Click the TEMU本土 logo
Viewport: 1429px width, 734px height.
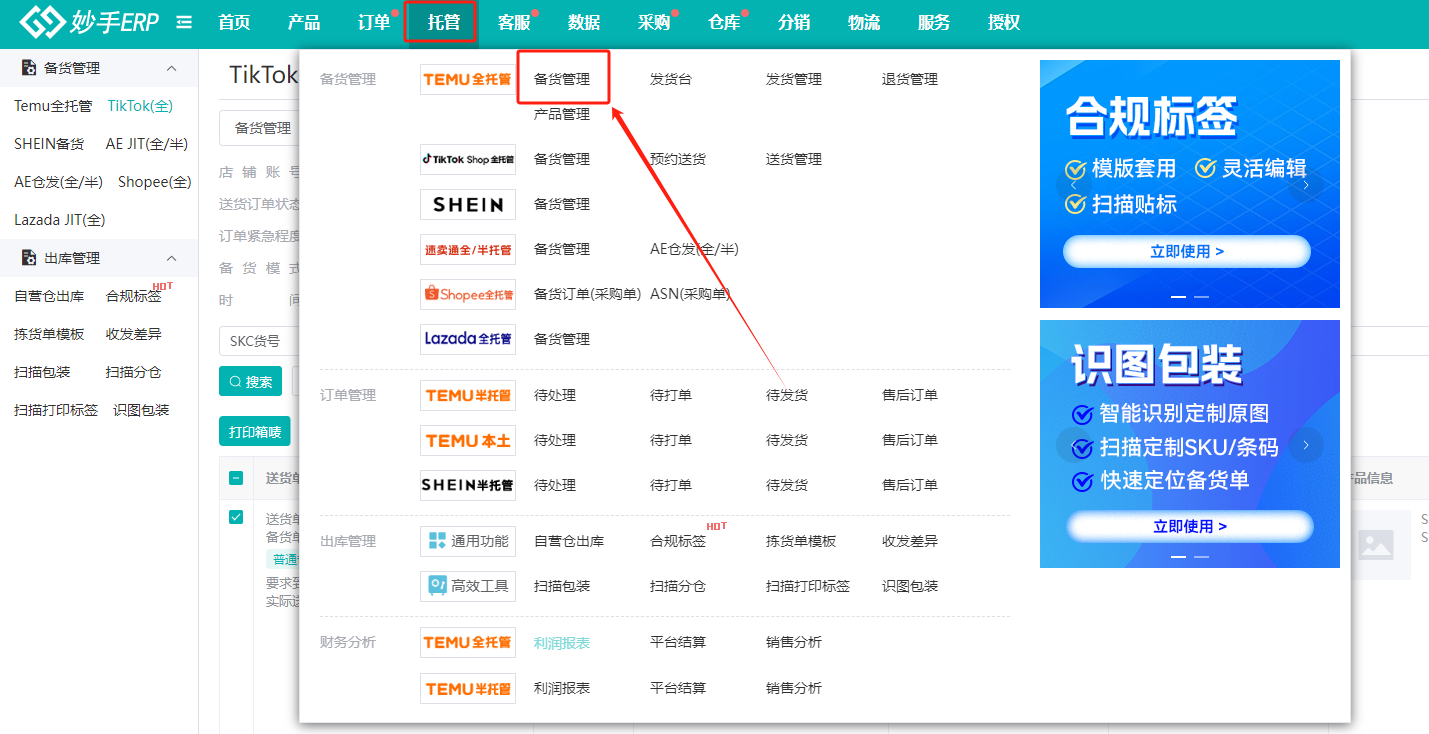coord(468,440)
